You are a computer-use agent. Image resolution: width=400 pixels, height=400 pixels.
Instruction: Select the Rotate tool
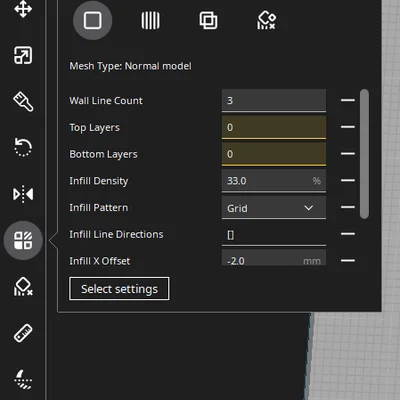pos(23,147)
